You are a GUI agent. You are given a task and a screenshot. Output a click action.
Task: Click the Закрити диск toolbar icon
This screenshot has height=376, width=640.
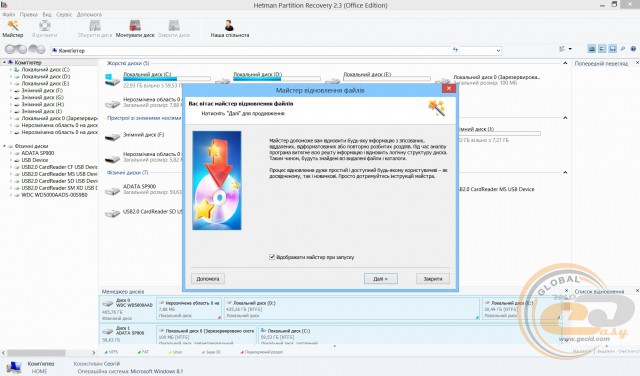pyautogui.click(x=174, y=29)
